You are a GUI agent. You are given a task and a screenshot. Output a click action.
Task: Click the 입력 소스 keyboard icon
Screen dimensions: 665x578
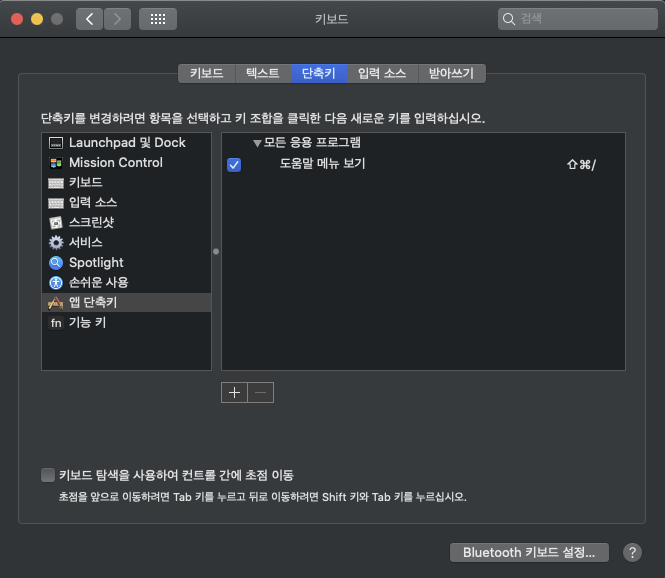click(x=56, y=203)
